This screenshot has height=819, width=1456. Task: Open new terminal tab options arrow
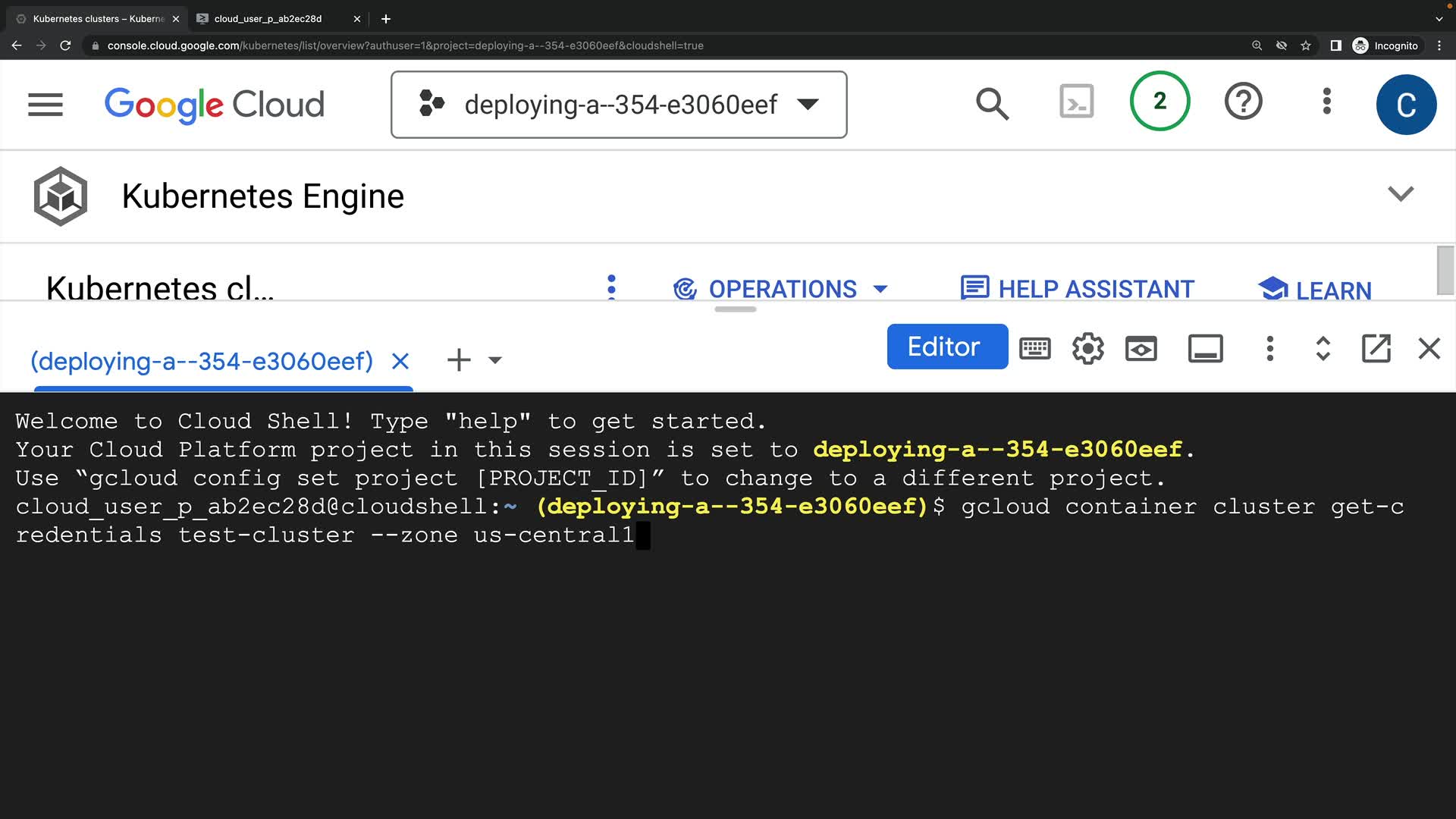tap(495, 360)
